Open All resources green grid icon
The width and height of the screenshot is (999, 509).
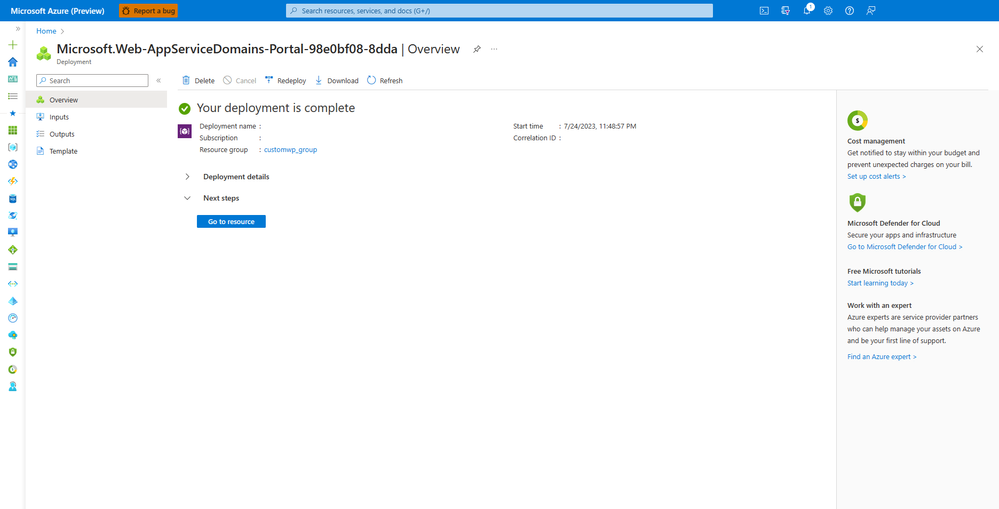[x=13, y=130]
